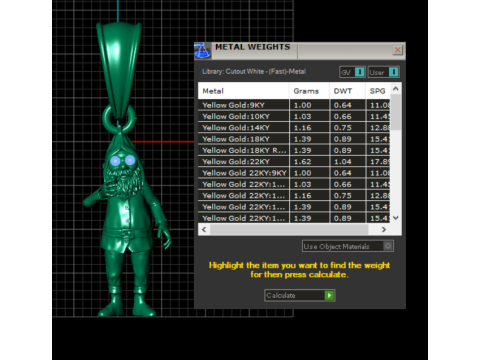Click the table's scroll up arrow
This screenshot has height=360, width=480.
(396, 89)
